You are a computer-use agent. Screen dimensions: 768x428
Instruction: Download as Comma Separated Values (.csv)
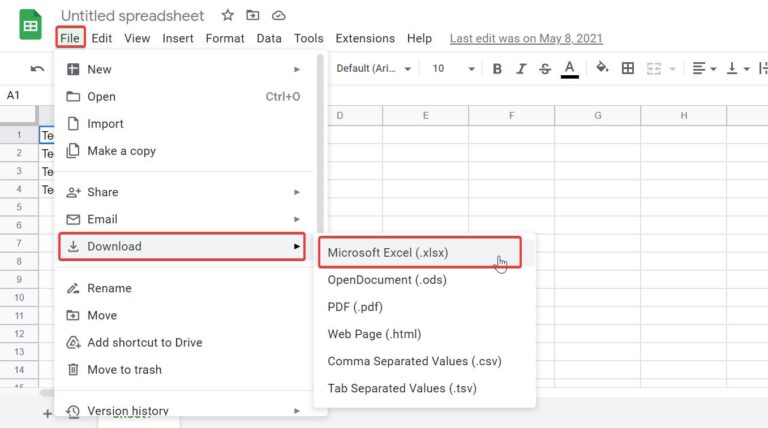(424, 361)
